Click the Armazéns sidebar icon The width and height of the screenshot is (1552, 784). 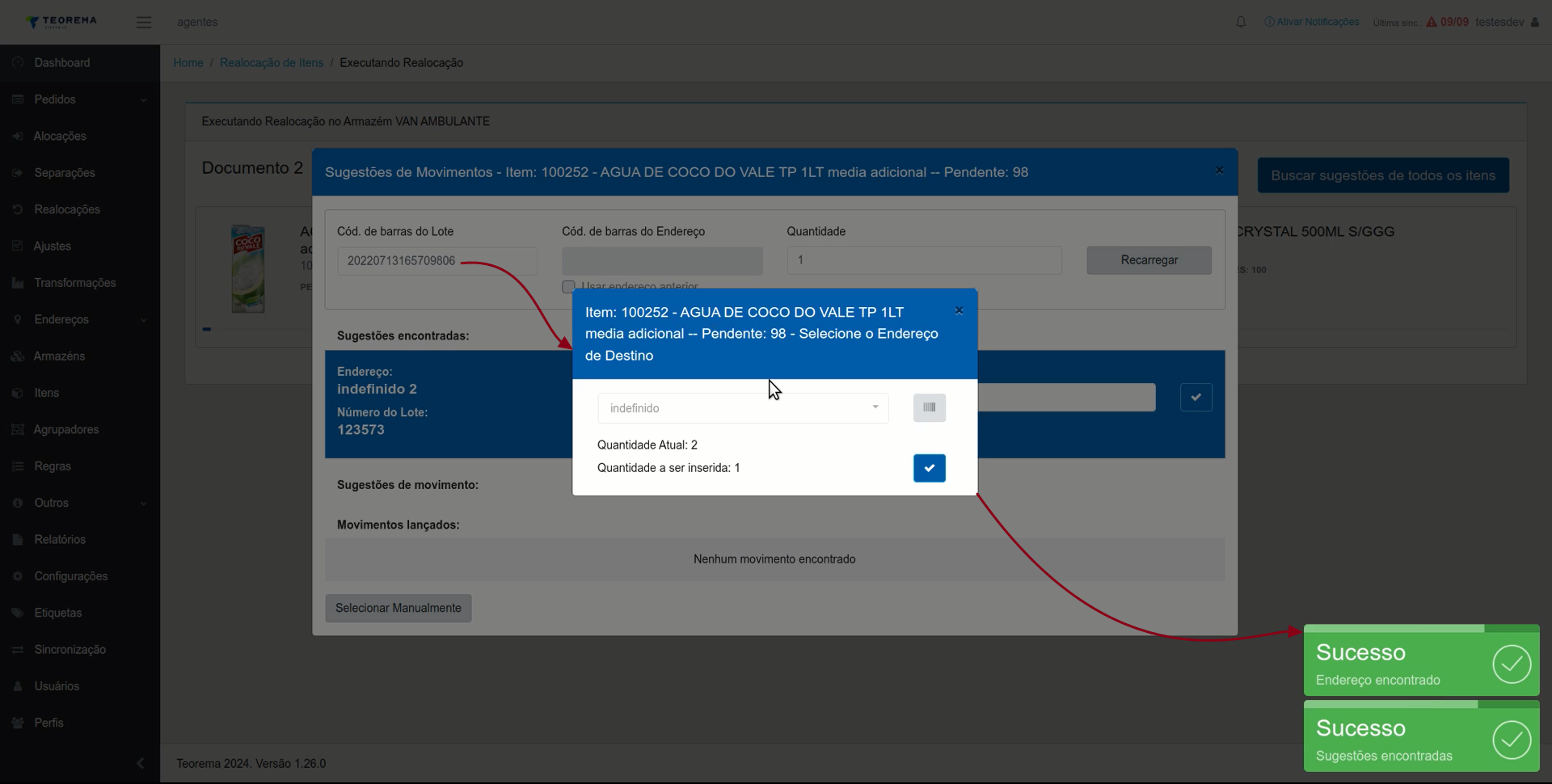point(18,356)
